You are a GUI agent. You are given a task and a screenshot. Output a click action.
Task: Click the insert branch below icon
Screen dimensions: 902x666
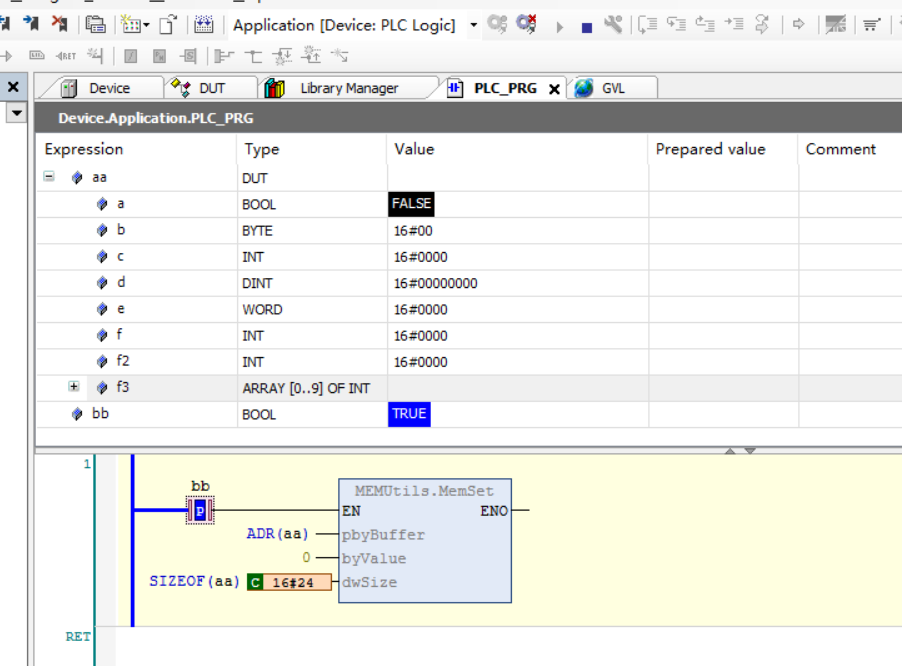pyautogui.click(x=282, y=56)
